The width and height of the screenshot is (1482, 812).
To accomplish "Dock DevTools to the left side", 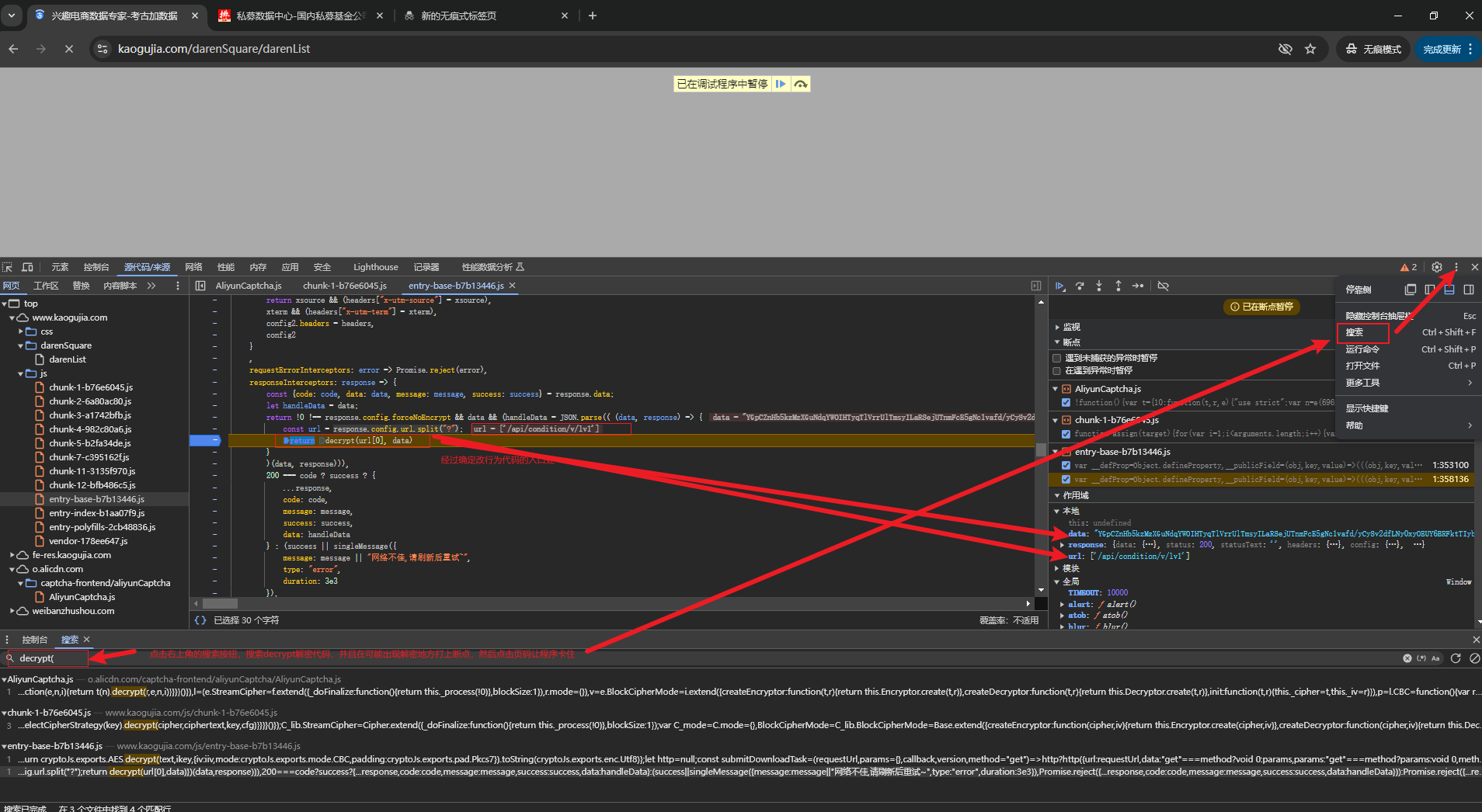I will click(x=1430, y=290).
